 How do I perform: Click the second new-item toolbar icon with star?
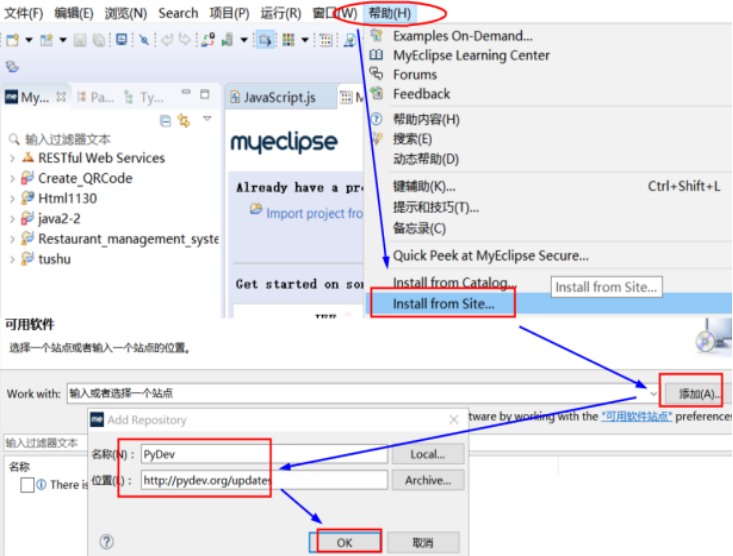tap(46, 40)
